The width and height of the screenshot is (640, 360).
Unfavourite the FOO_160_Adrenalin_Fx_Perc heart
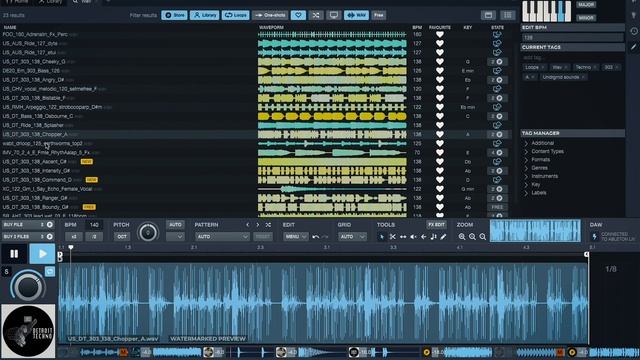click(x=440, y=35)
